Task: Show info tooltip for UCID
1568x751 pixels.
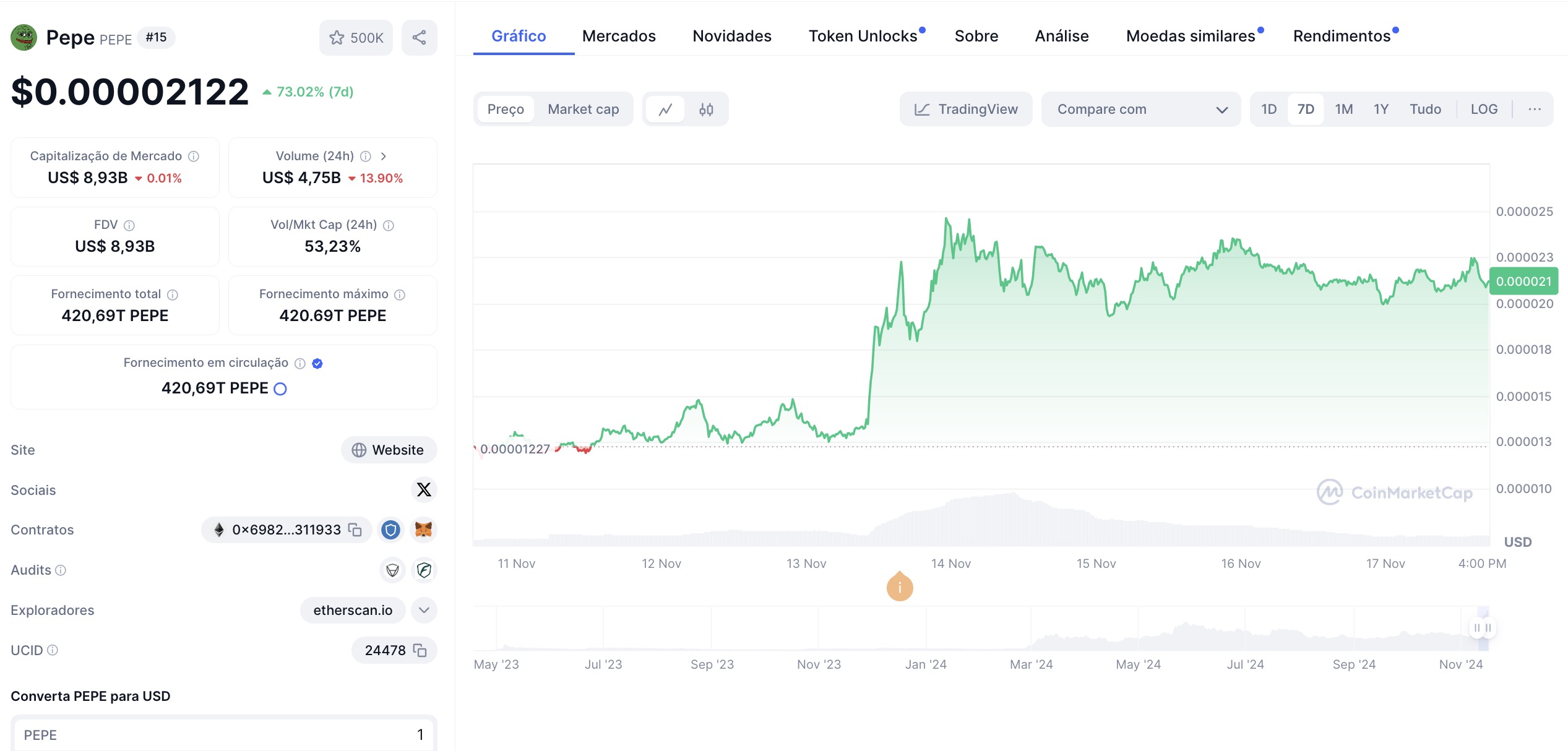Action: (53, 650)
